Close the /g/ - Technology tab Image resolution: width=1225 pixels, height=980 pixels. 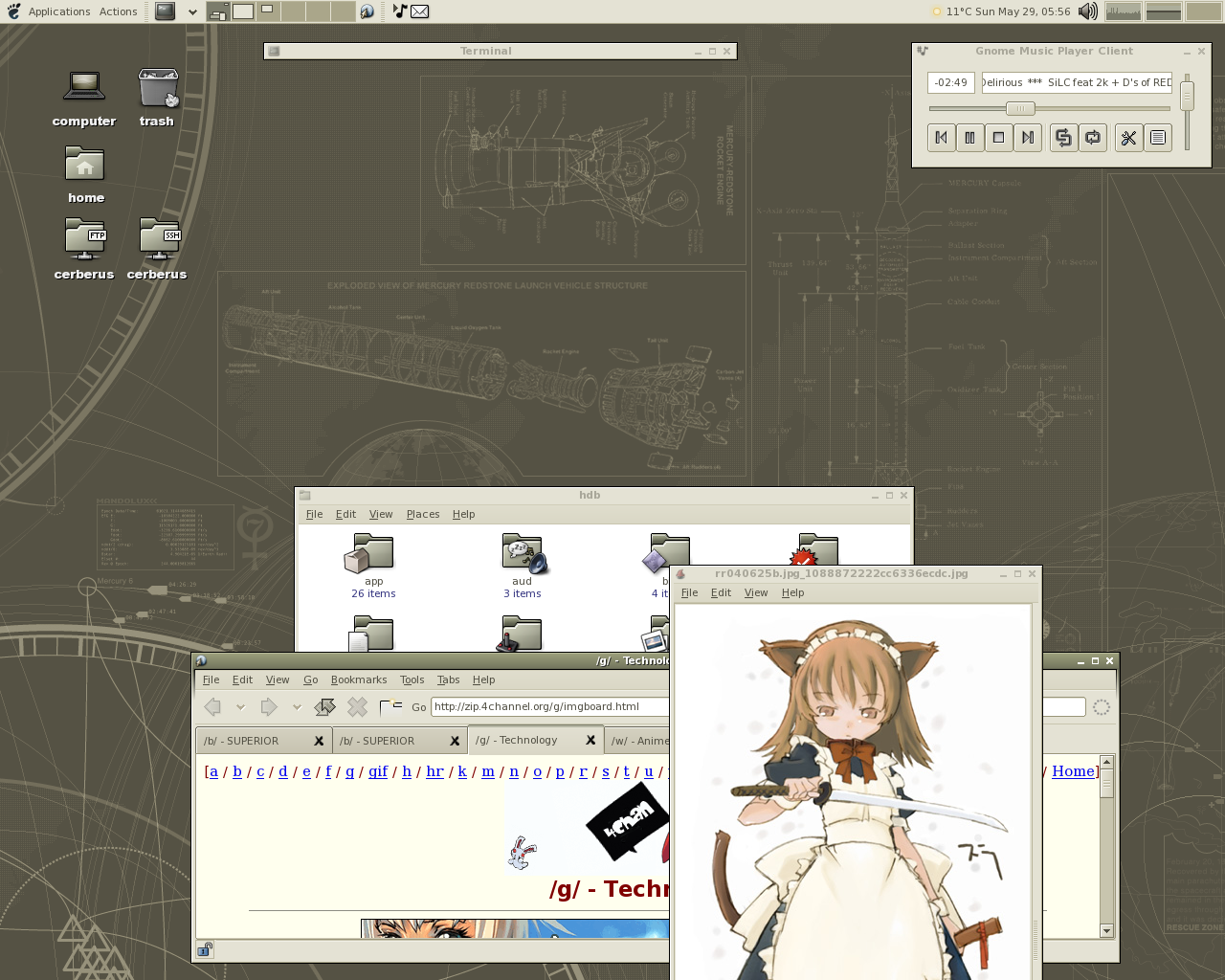[x=590, y=740]
